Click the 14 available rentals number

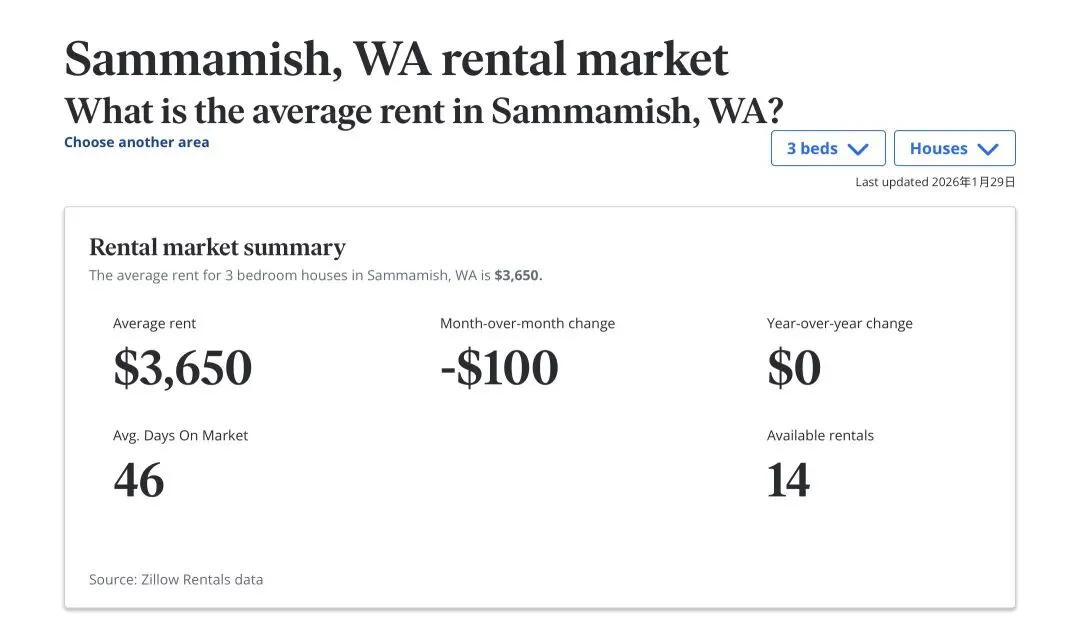[x=788, y=480]
